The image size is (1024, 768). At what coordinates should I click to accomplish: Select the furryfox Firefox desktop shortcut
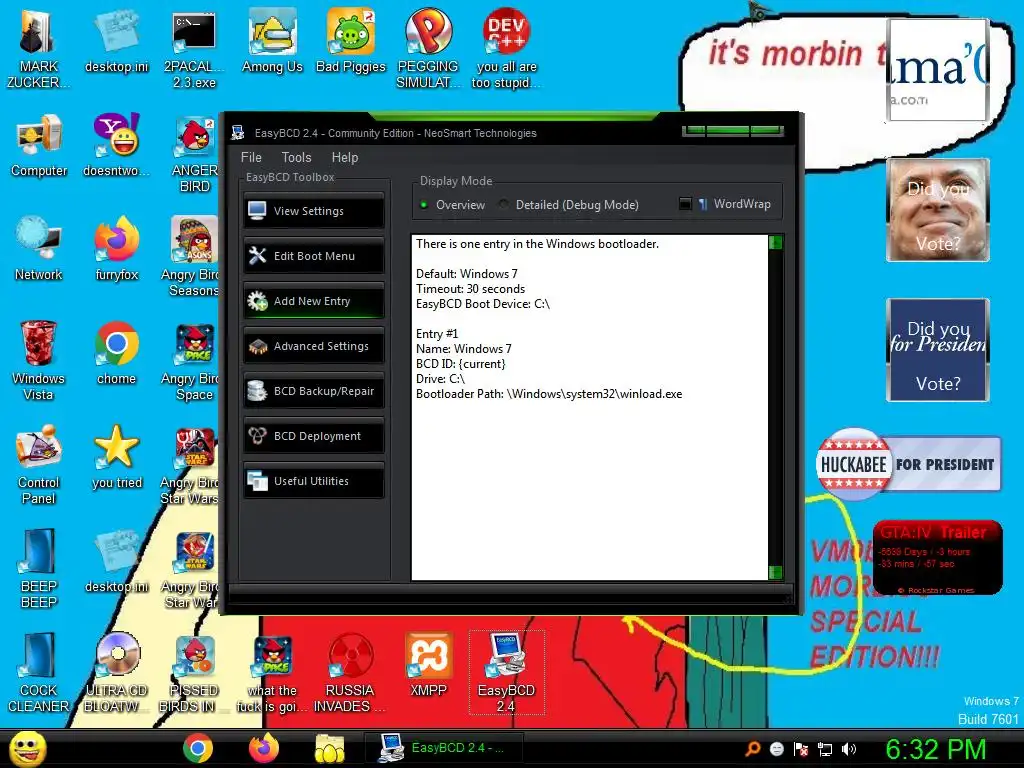tap(116, 249)
